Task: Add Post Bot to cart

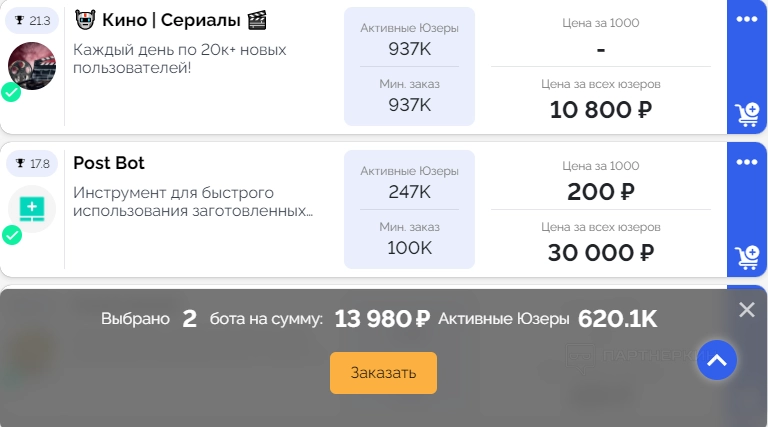Action: [x=747, y=257]
